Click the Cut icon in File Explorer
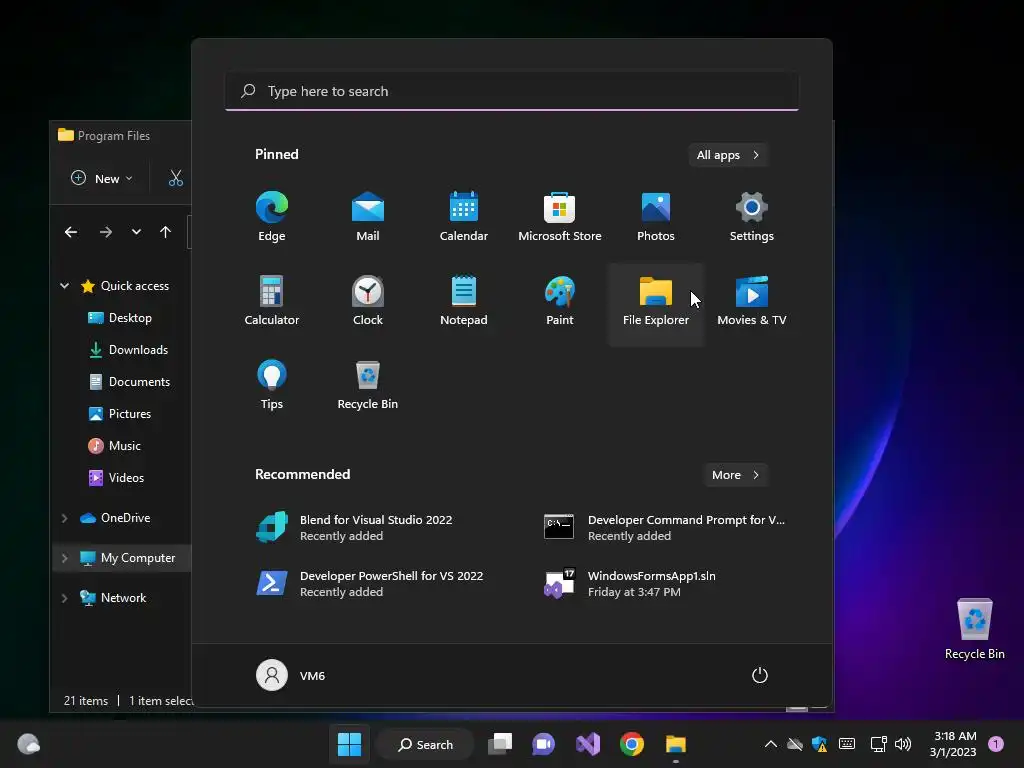The width and height of the screenshot is (1024, 768). coord(176,178)
